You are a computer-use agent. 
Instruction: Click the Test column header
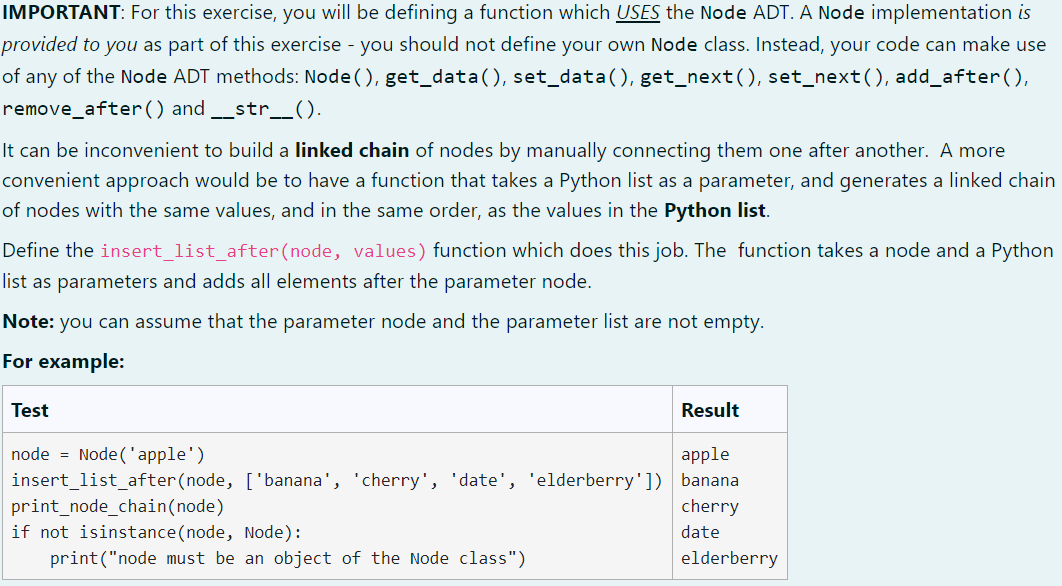point(30,408)
